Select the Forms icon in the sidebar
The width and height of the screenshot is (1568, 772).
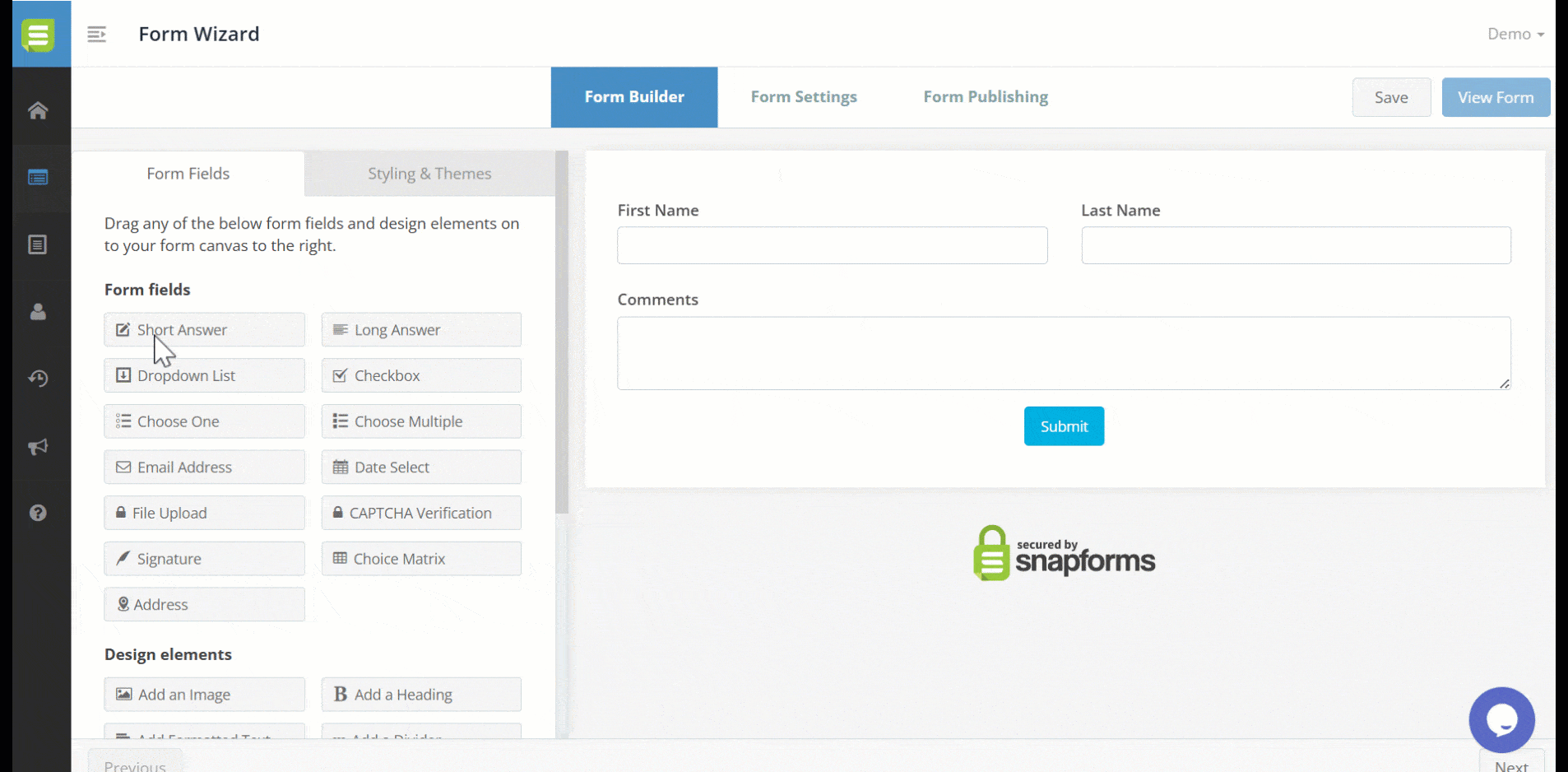pos(38,177)
